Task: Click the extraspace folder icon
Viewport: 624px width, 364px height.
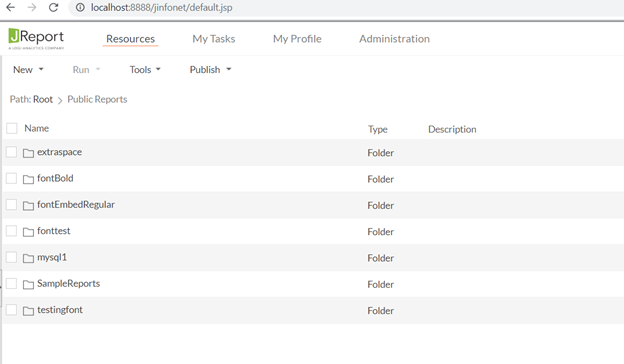Action: click(x=28, y=153)
